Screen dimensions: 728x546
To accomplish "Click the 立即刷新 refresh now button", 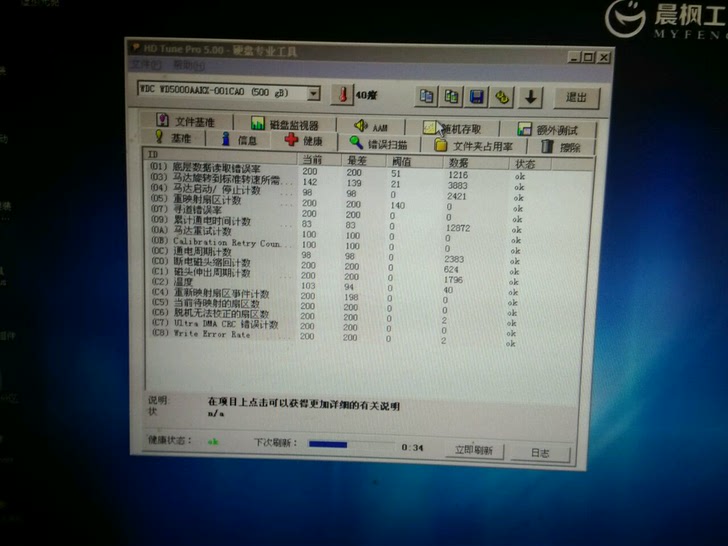I will (x=474, y=450).
